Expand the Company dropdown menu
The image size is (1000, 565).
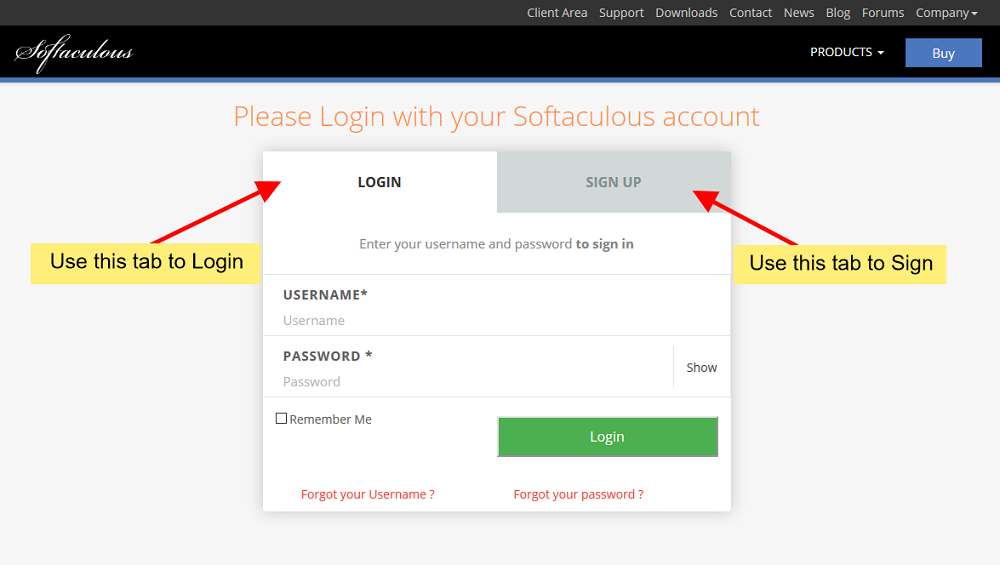coord(946,13)
